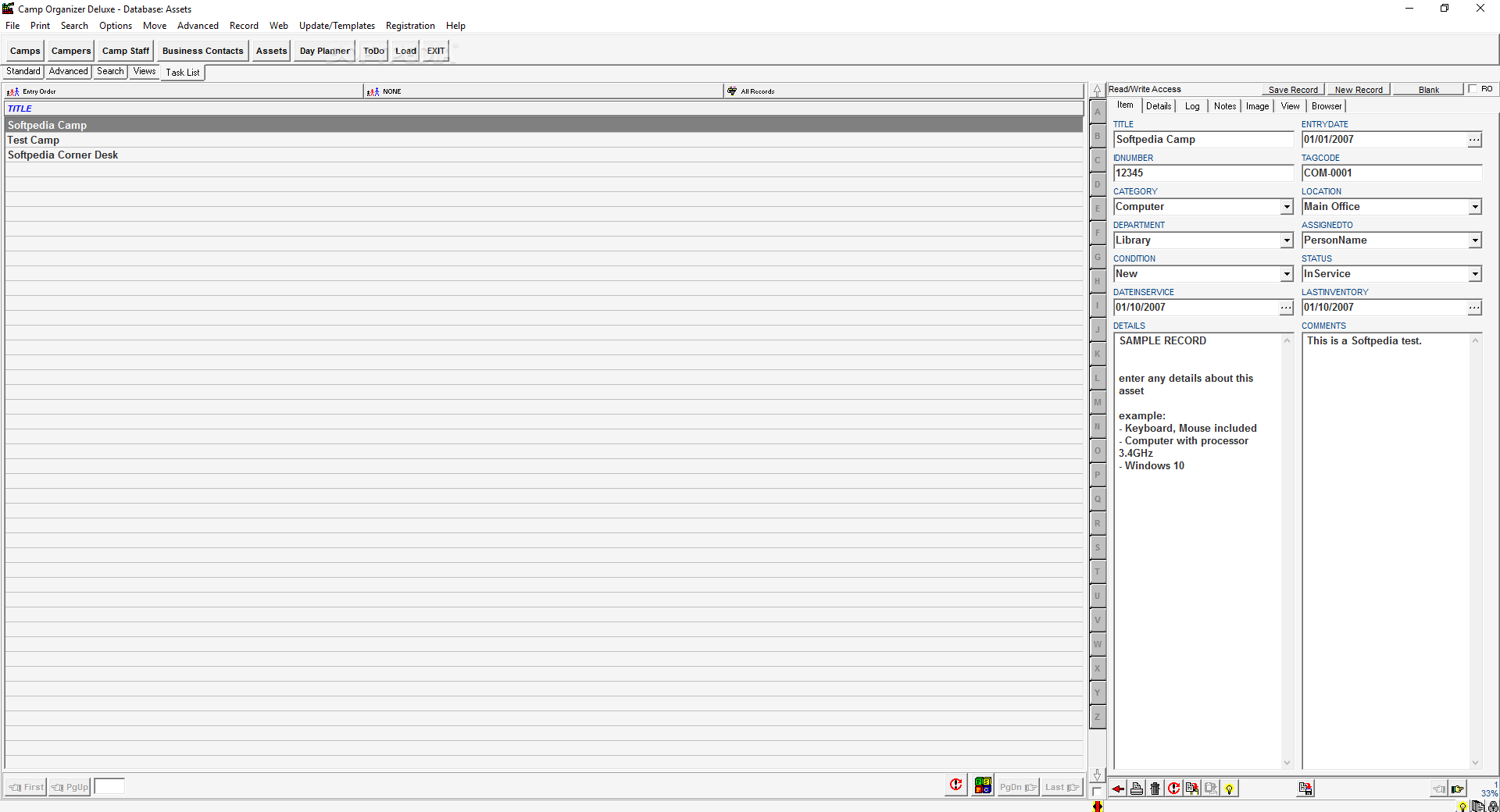The image size is (1500, 812).
Task: Open the LastInventory date picker ellipsis button
Action: (x=1474, y=308)
